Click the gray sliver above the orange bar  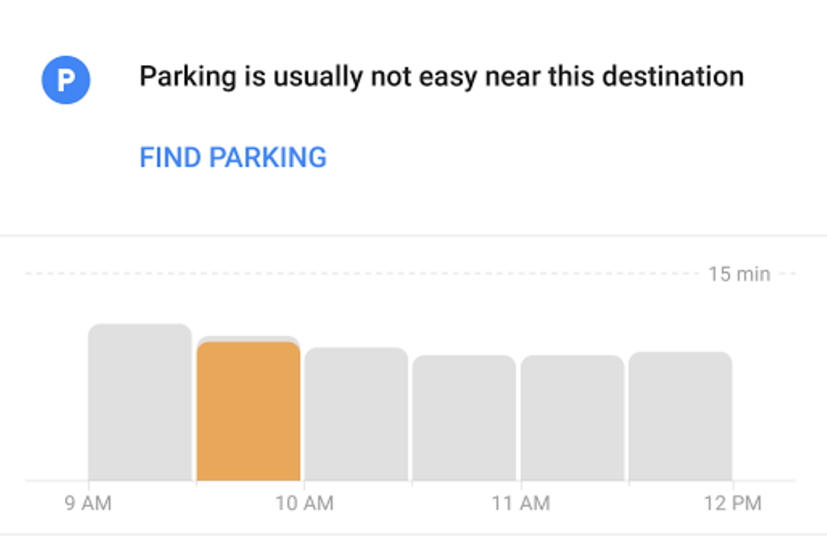pyautogui.click(x=248, y=339)
